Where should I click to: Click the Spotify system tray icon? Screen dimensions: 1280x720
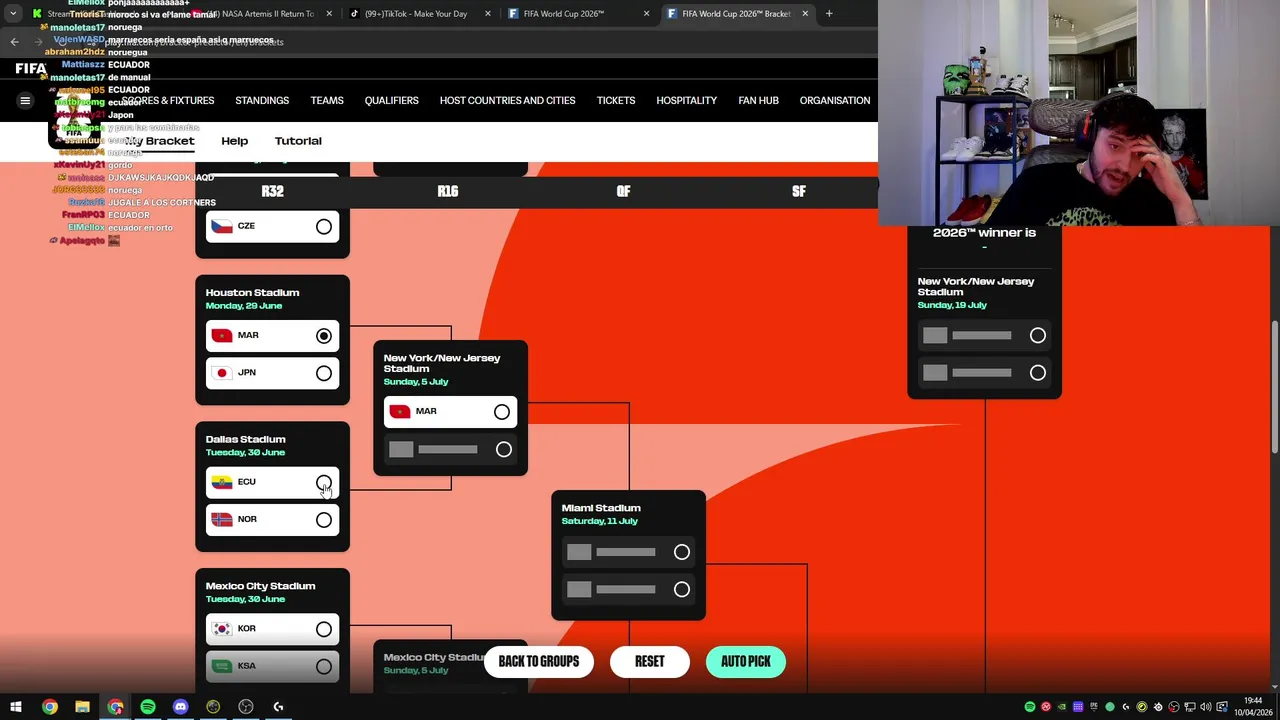[x=1029, y=707]
